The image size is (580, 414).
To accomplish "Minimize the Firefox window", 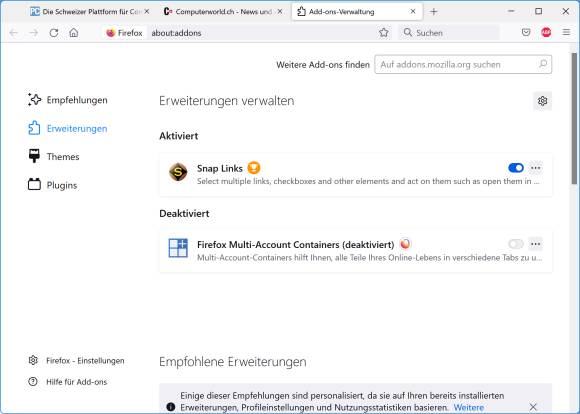I will (x=511, y=11).
